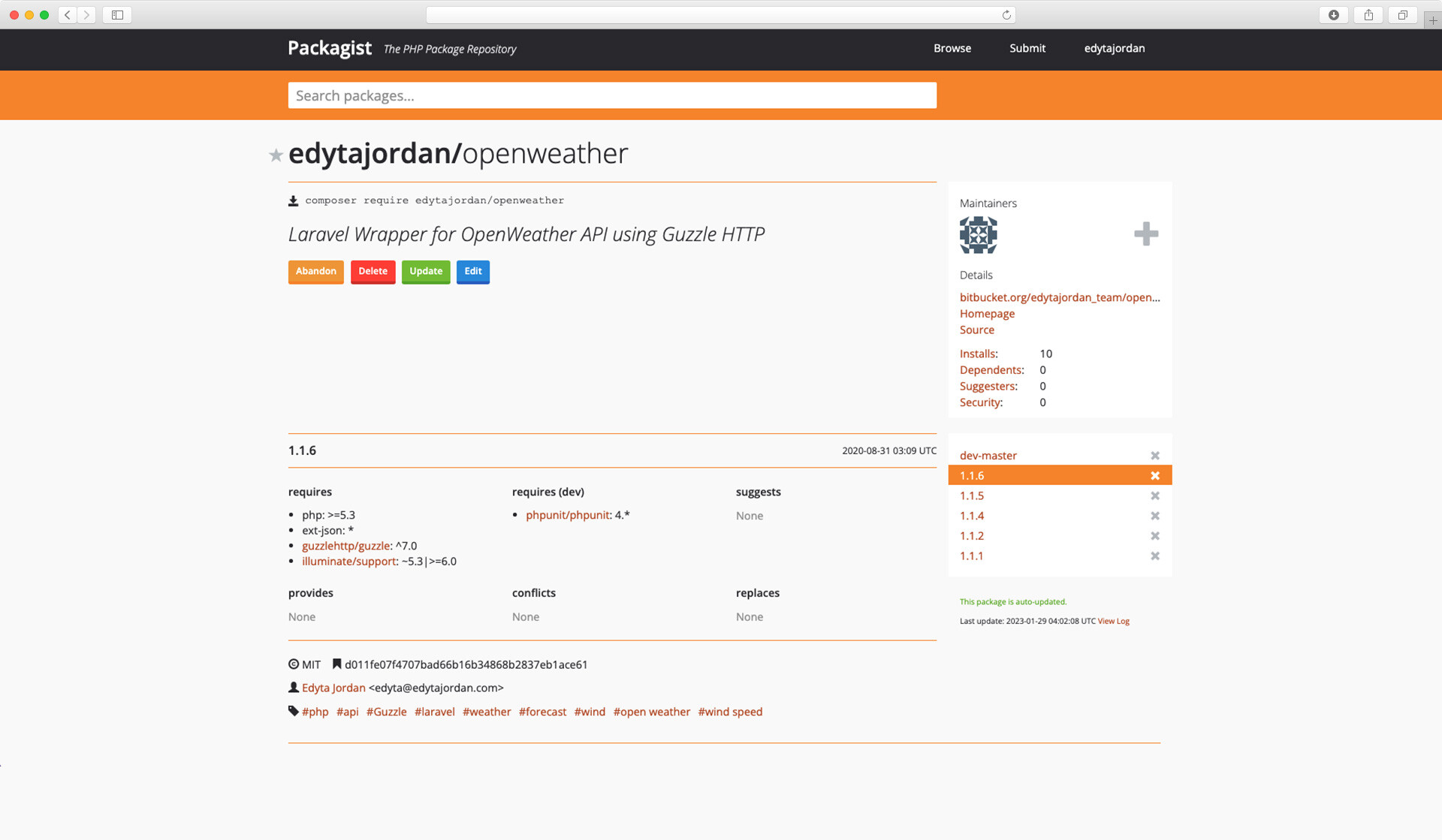
Task: Remove the dev-master branch with its X
Action: coord(1155,455)
